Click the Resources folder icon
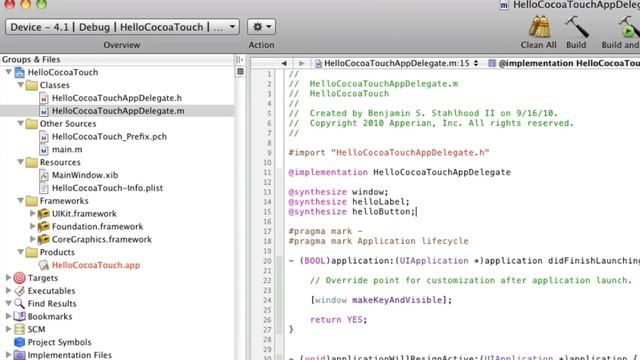 31,162
